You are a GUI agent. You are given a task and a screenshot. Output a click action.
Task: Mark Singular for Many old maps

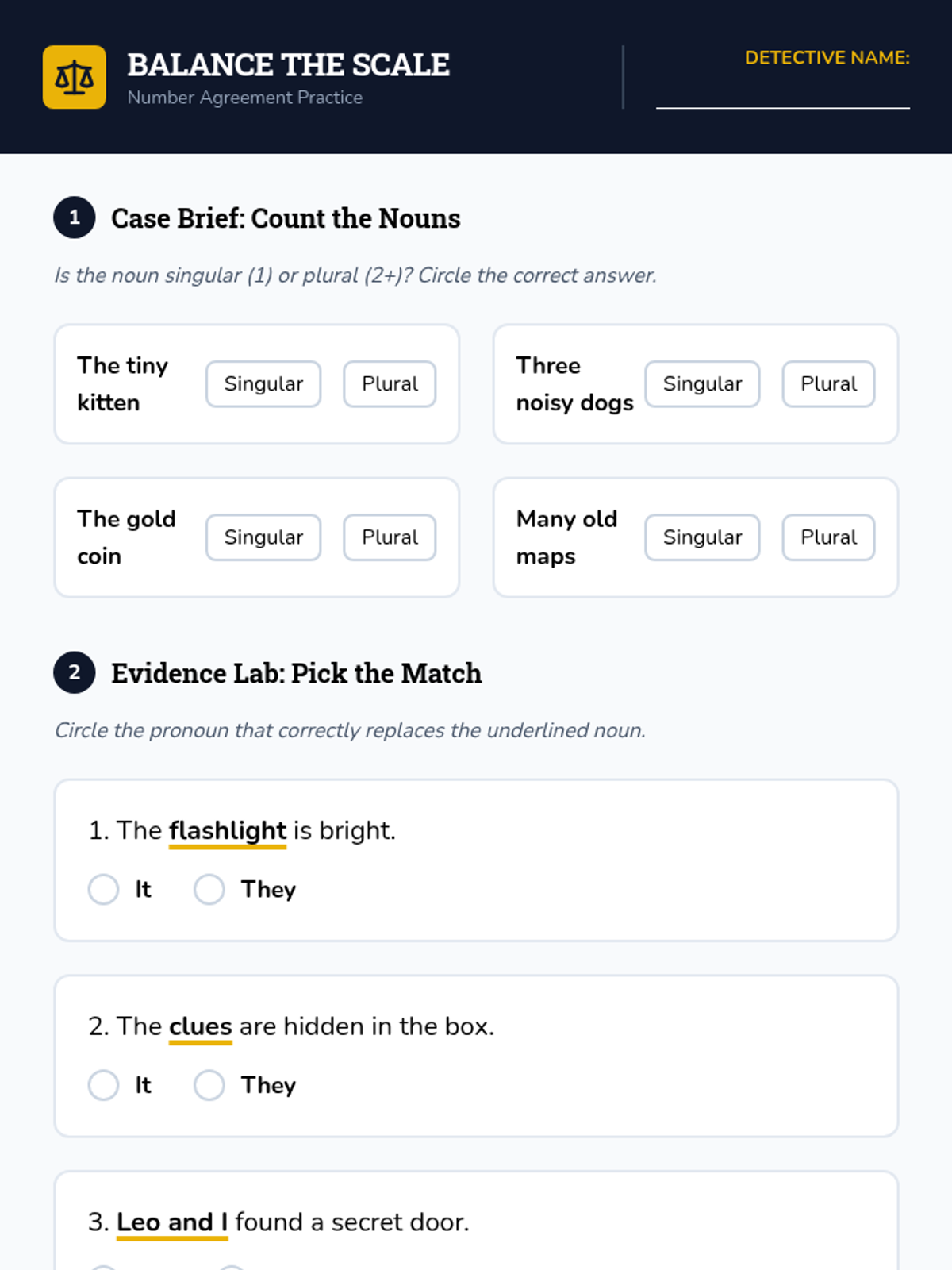pyautogui.click(x=702, y=537)
